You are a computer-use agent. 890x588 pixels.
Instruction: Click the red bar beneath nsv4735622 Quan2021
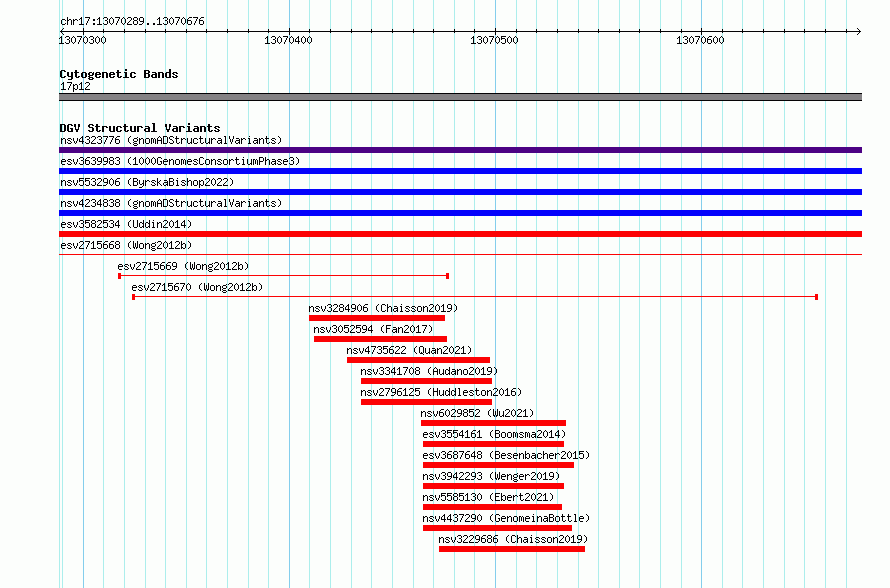click(x=418, y=360)
